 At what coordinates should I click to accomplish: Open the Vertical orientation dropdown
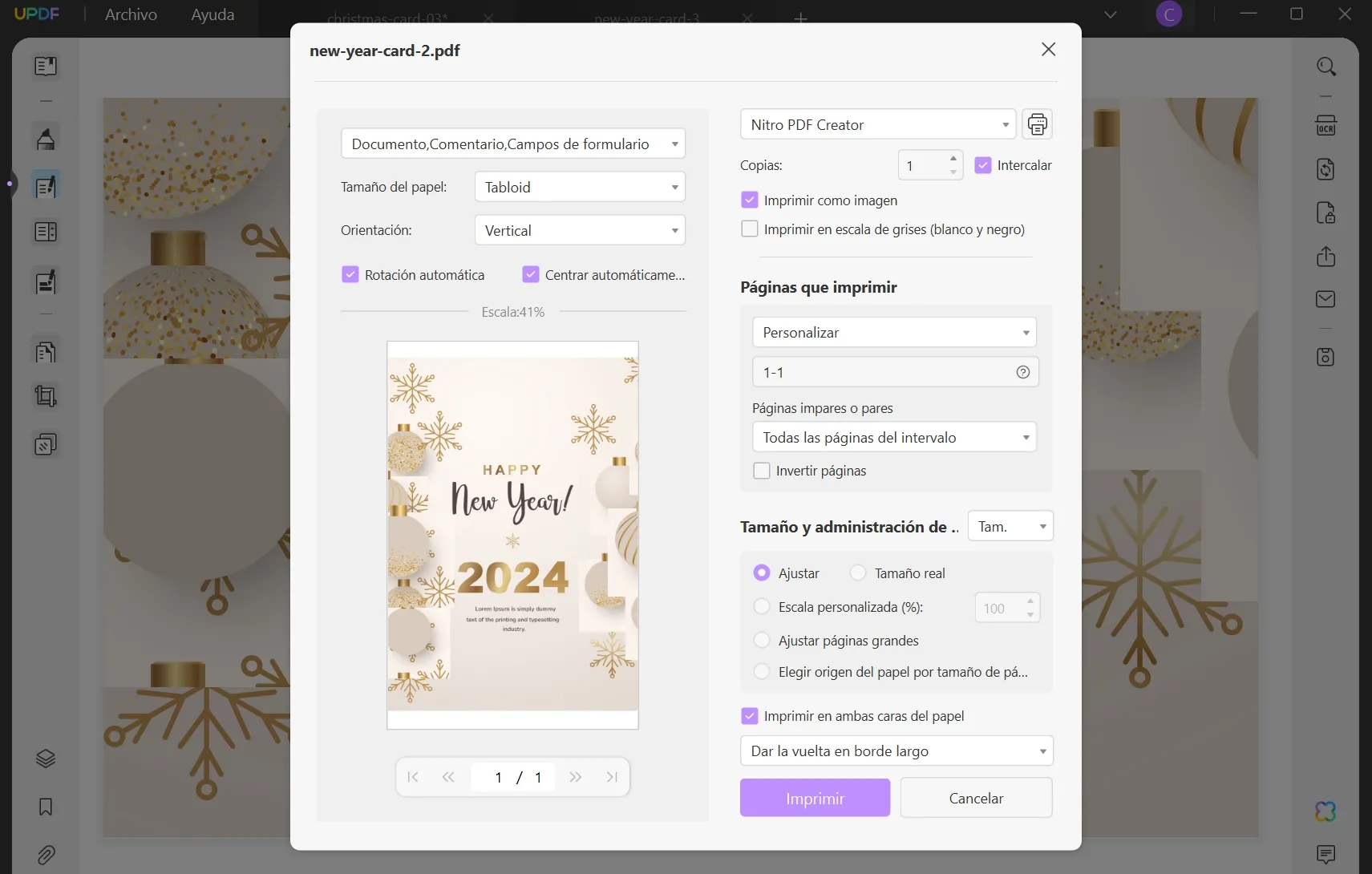[580, 230]
